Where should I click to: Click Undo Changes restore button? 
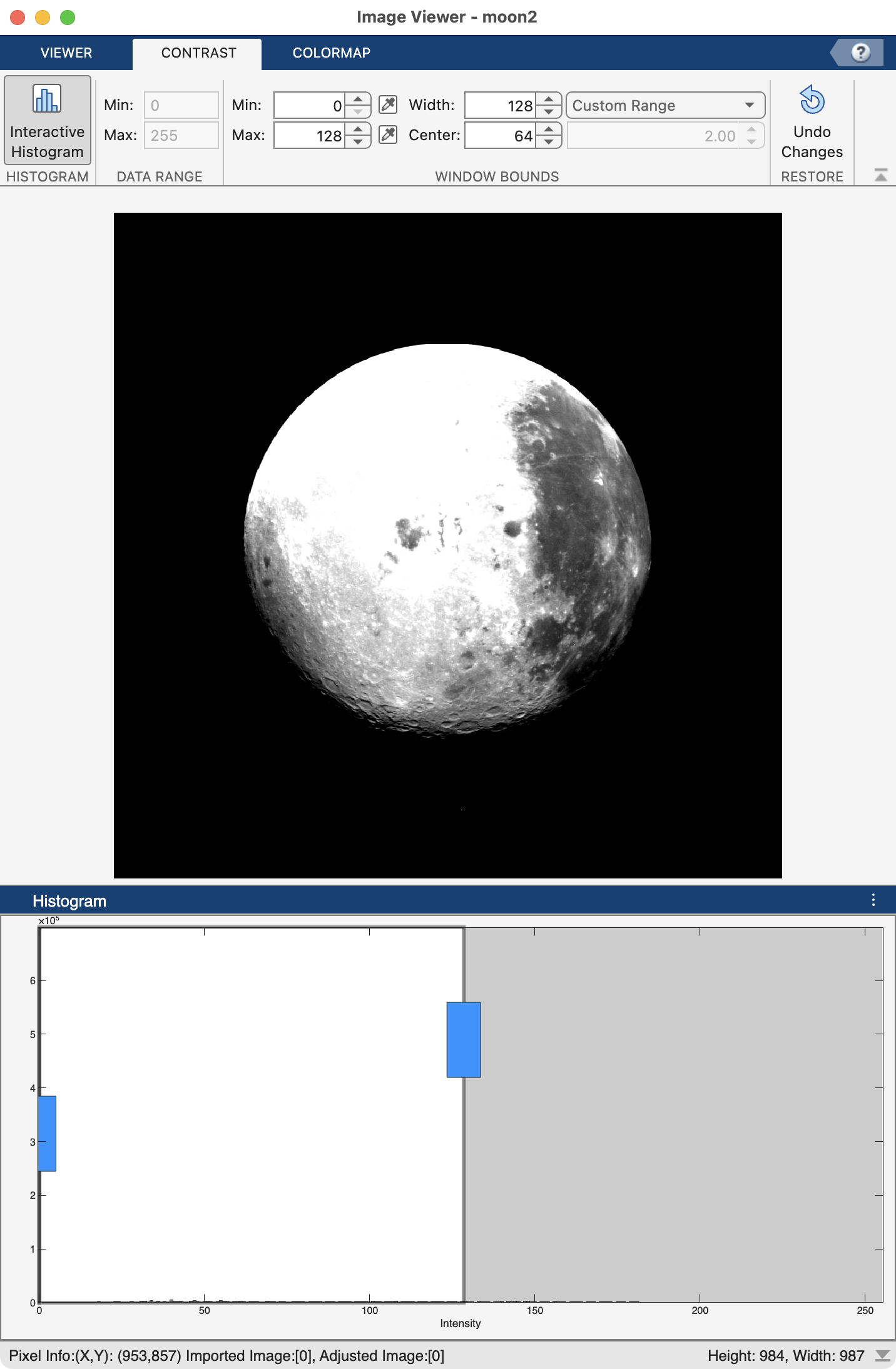tap(812, 121)
